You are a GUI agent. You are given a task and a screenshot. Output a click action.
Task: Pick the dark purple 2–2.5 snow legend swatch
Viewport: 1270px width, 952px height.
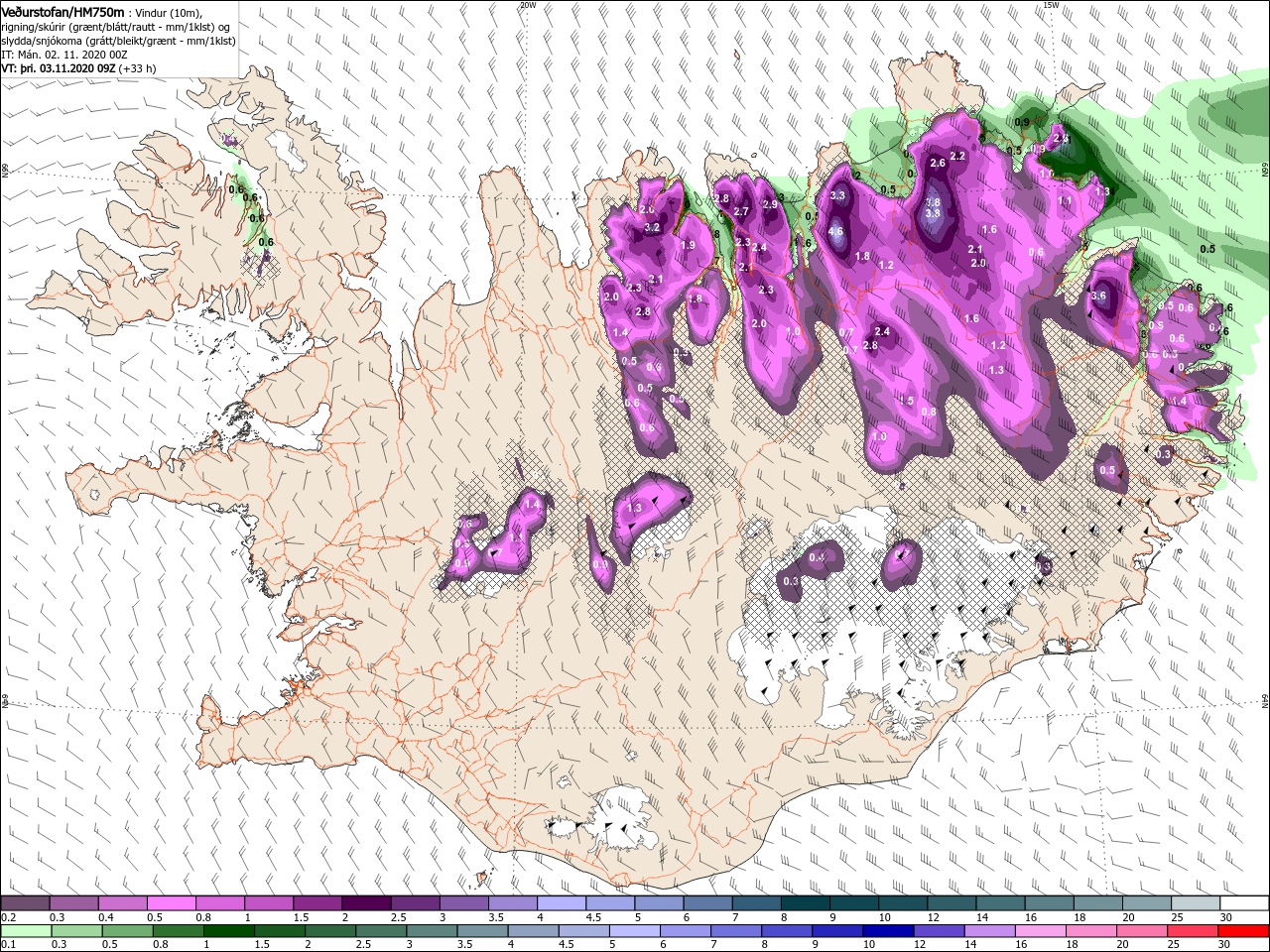point(365,903)
